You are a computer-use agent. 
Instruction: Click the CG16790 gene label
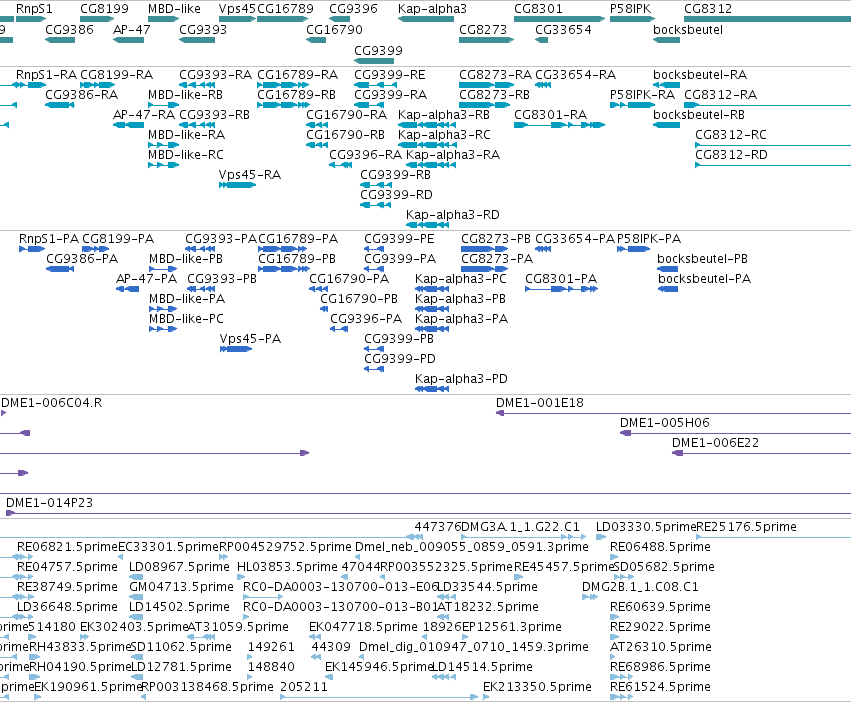tap(334, 29)
